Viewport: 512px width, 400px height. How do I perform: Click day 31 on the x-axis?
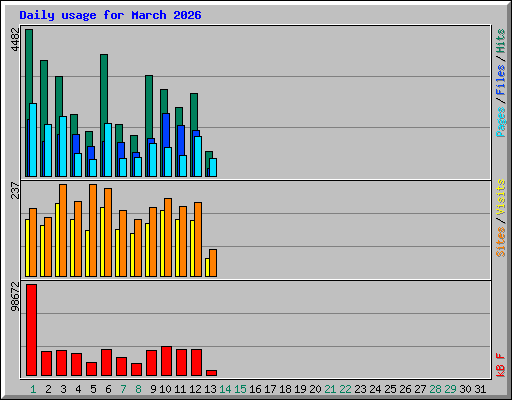pyautogui.click(x=480, y=389)
